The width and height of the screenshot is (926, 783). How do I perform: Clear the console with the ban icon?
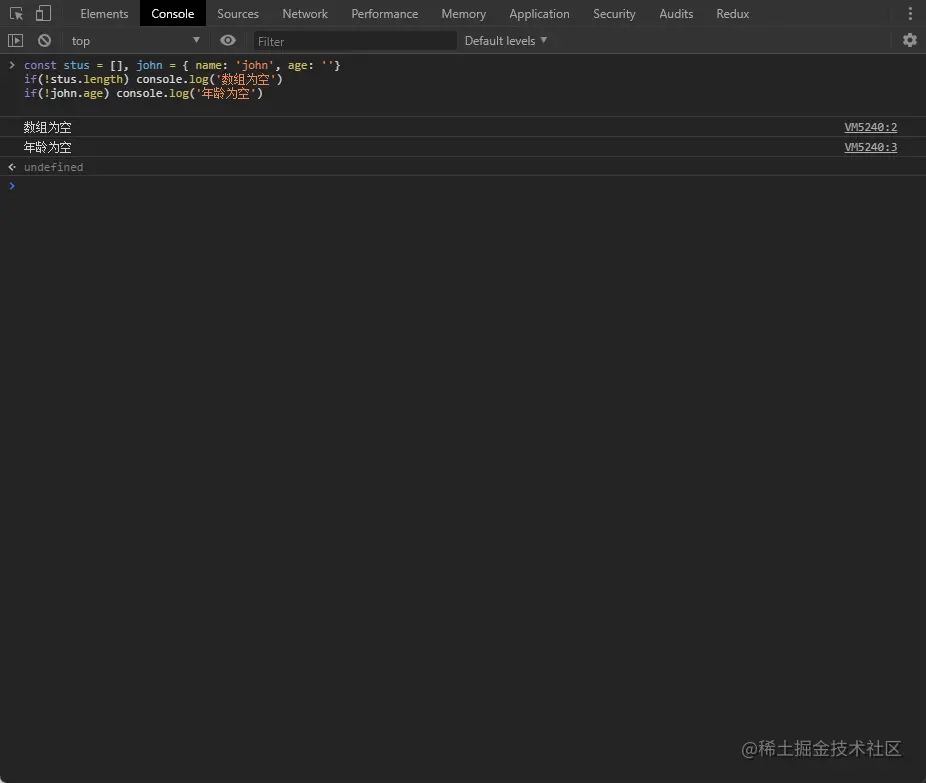pyautogui.click(x=44, y=41)
